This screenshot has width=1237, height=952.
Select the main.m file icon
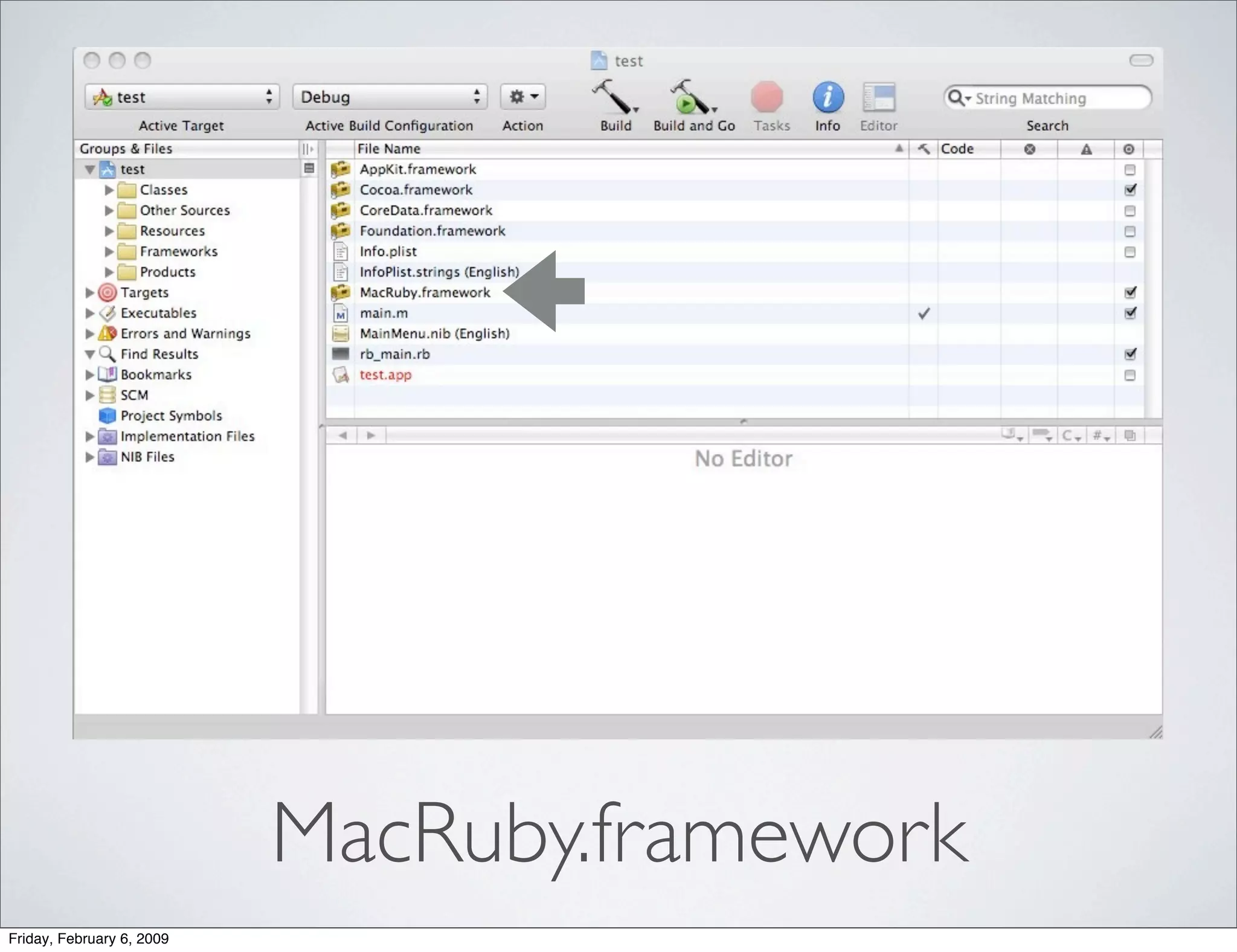coord(341,313)
